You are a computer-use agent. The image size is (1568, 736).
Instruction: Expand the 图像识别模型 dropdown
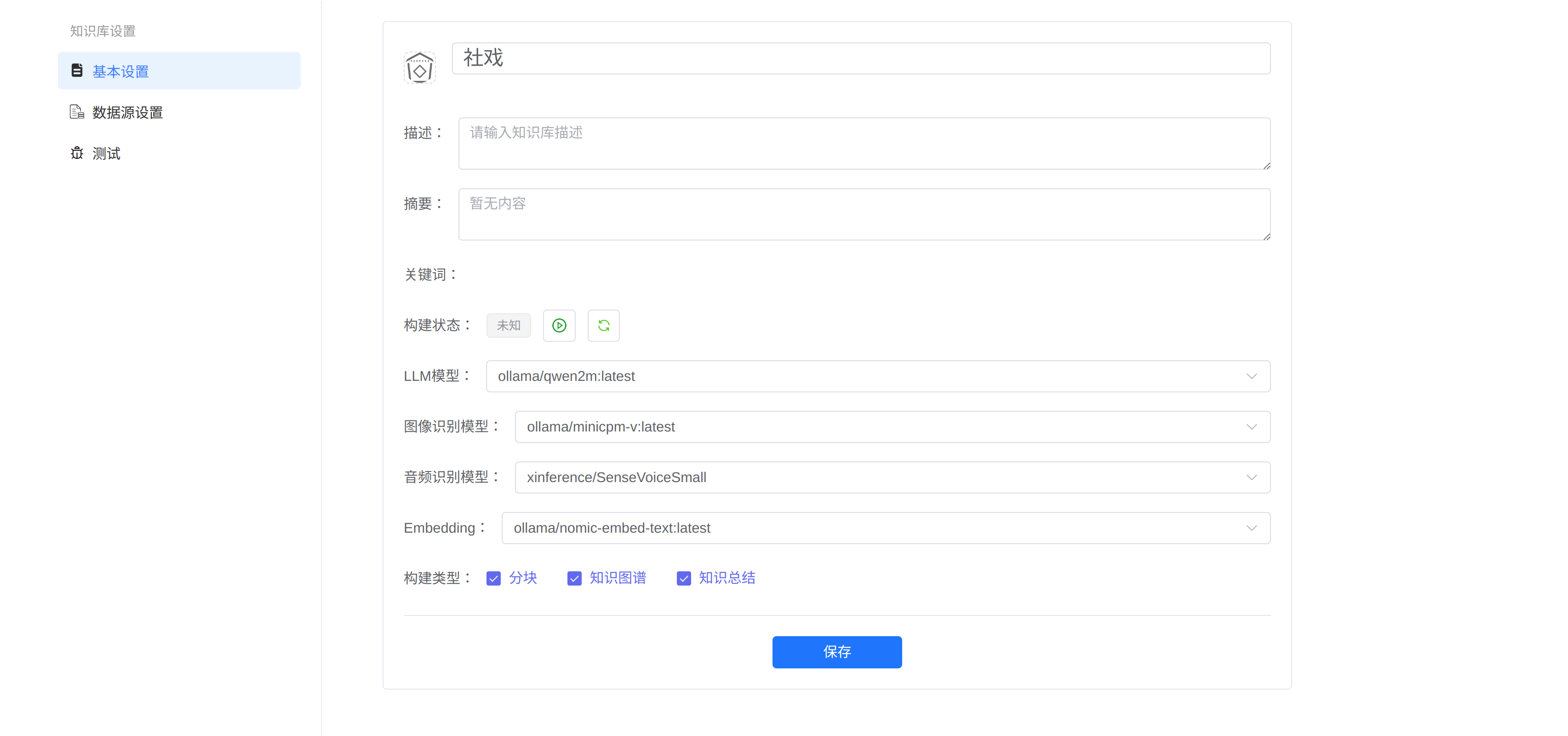coord(892,427)
